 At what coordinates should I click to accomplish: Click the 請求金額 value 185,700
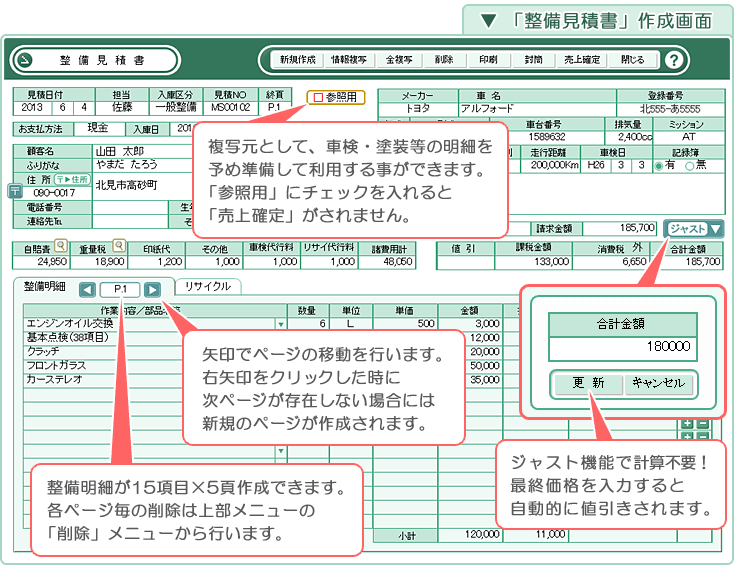(619, 228)
